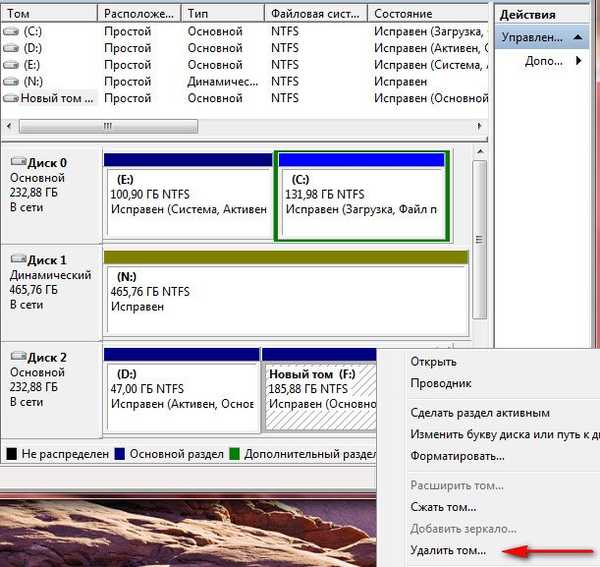Click the Диск 2 disk icon
The image size is (600, 567).
[x=18, y=356]
